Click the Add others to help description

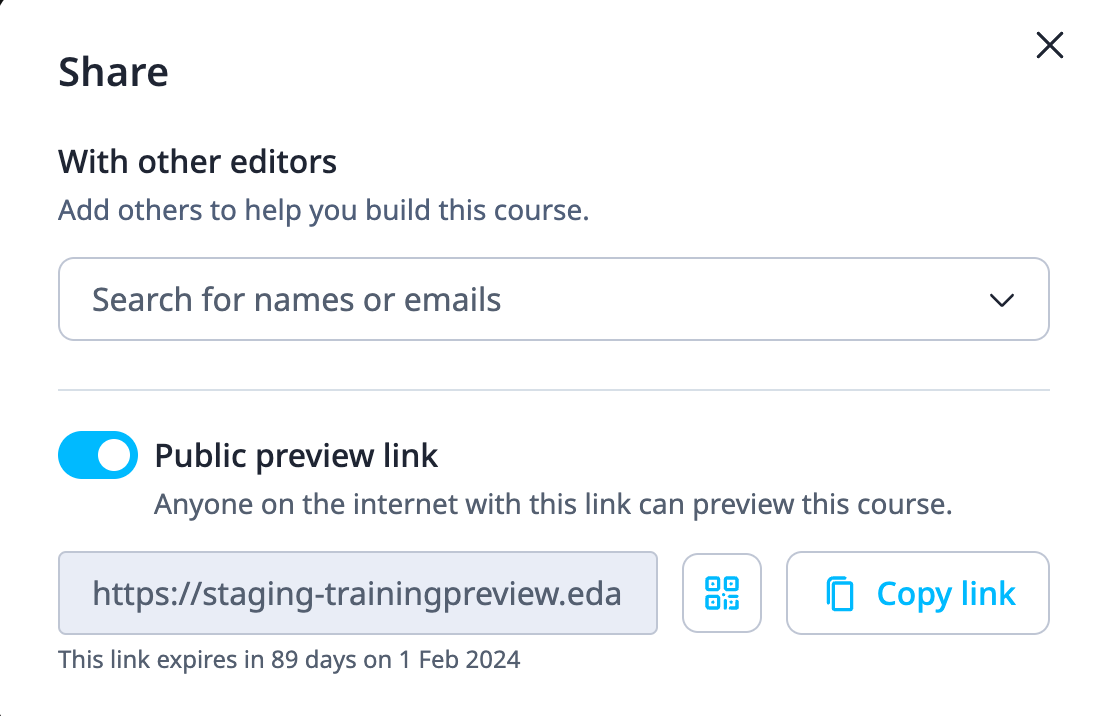(x=323, y=212)
